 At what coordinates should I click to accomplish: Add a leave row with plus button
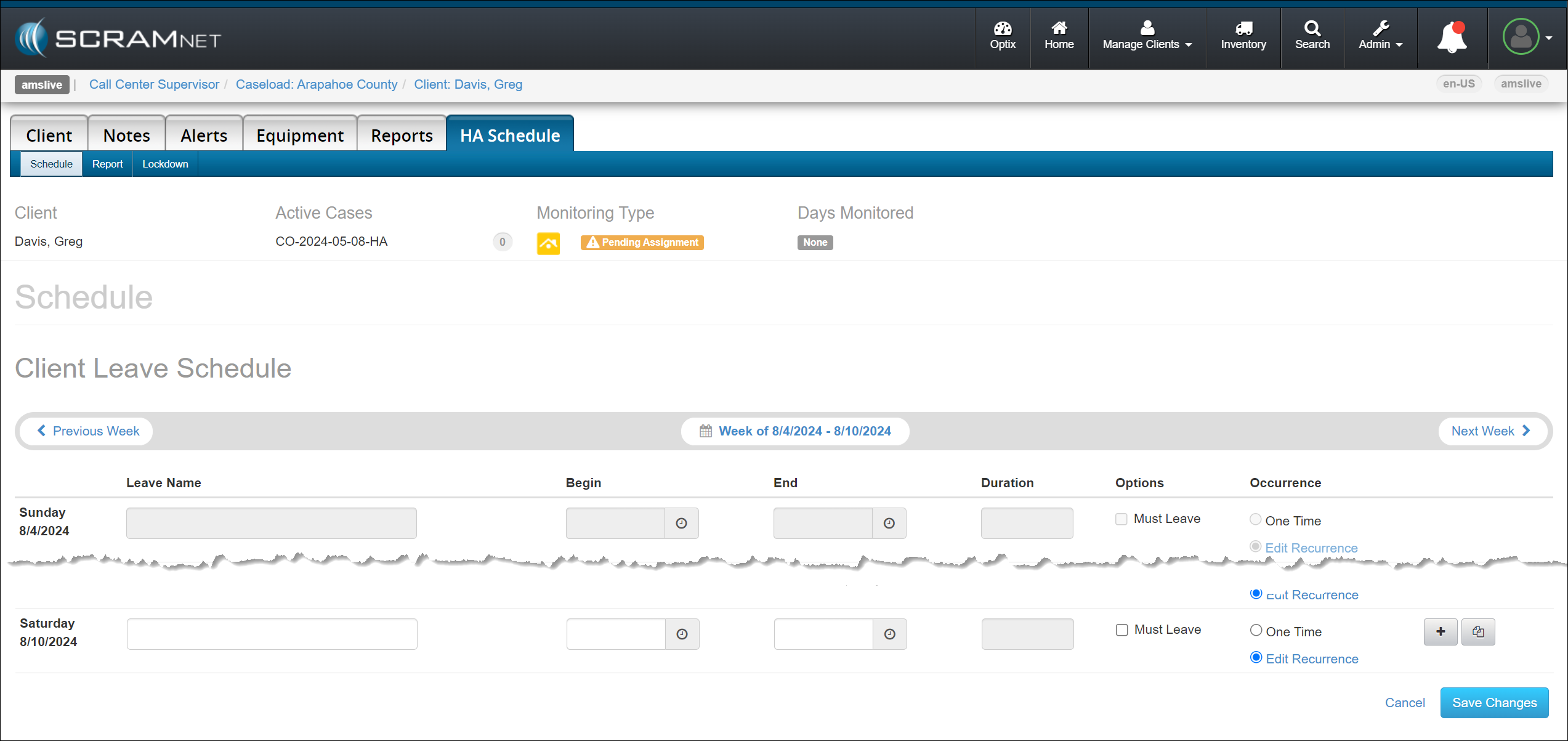click(1441, 631)
